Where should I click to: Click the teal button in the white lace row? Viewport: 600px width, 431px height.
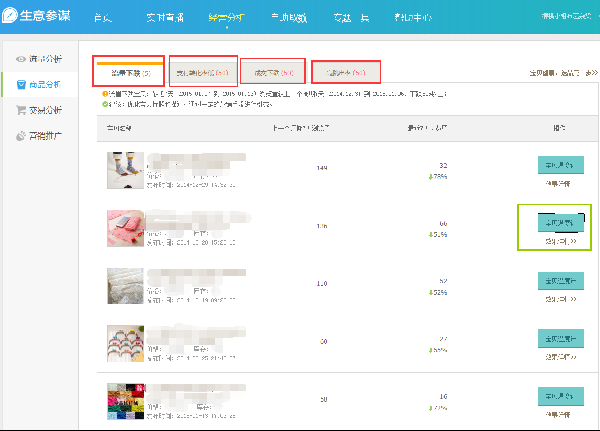[x=560, y=281]
